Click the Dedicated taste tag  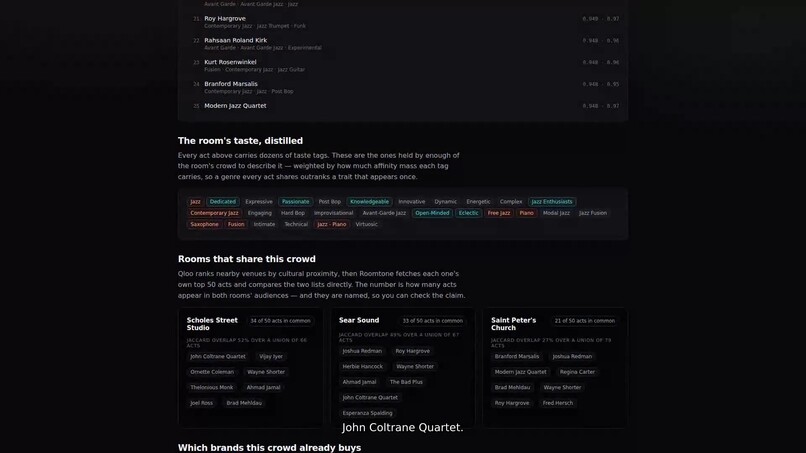click(x=223, y=202)
